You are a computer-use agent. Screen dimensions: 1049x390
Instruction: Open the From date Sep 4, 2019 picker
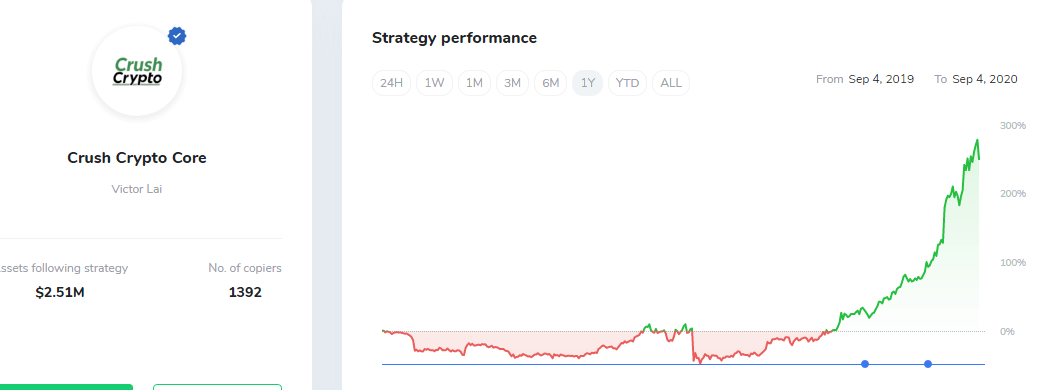881,79
